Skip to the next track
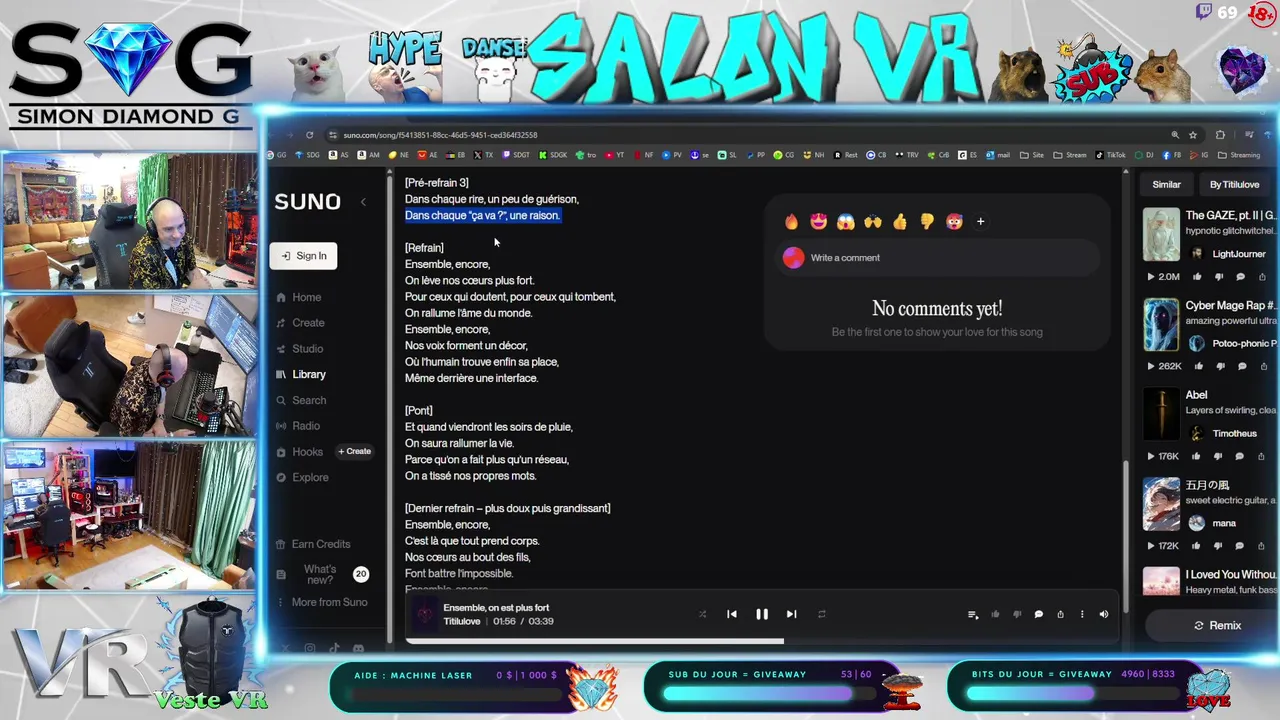 coord(791,614)
